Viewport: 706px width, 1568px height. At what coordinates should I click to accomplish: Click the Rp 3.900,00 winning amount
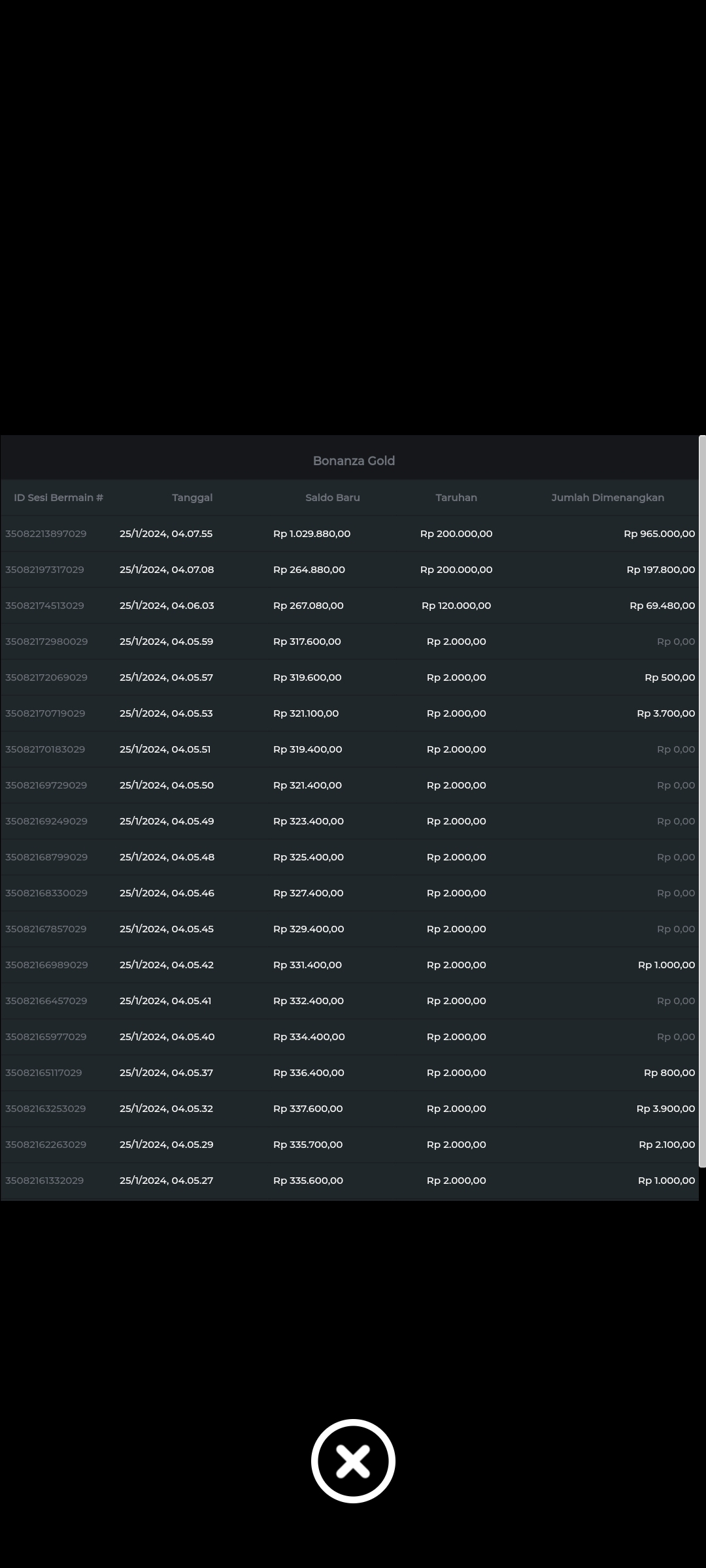(665, 1109)
